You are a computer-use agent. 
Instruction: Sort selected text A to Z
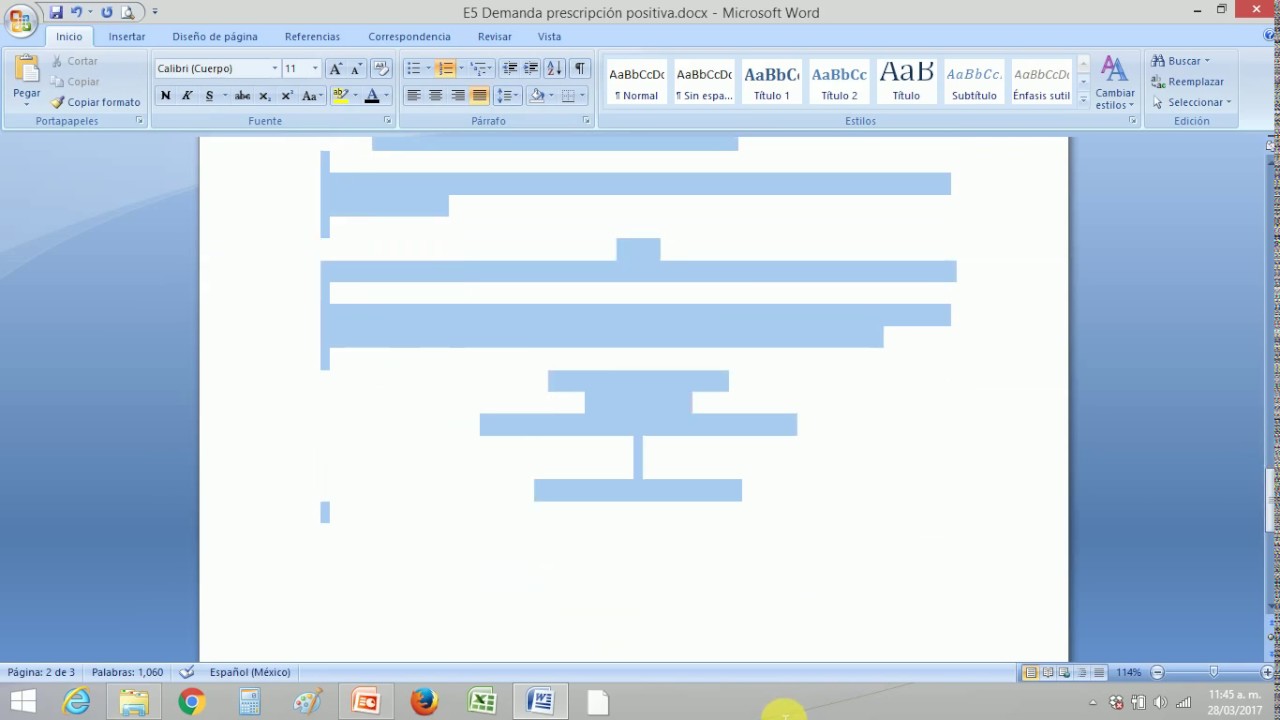(554, 68)
